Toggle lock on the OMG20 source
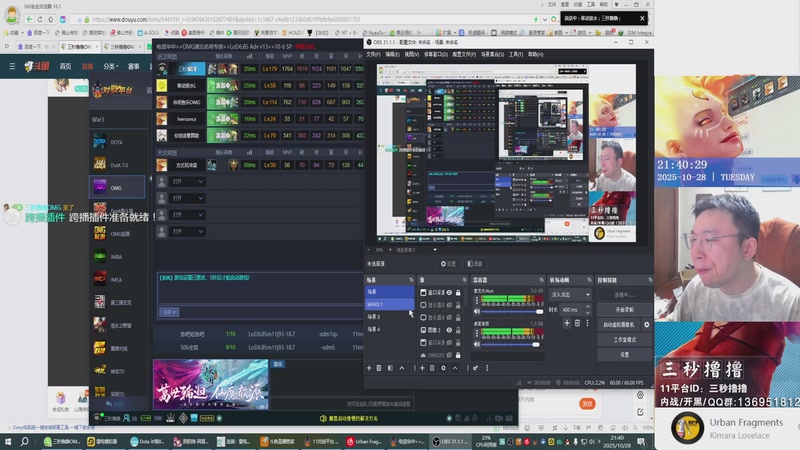The image size is (800, 450). (x=458, y=355)
